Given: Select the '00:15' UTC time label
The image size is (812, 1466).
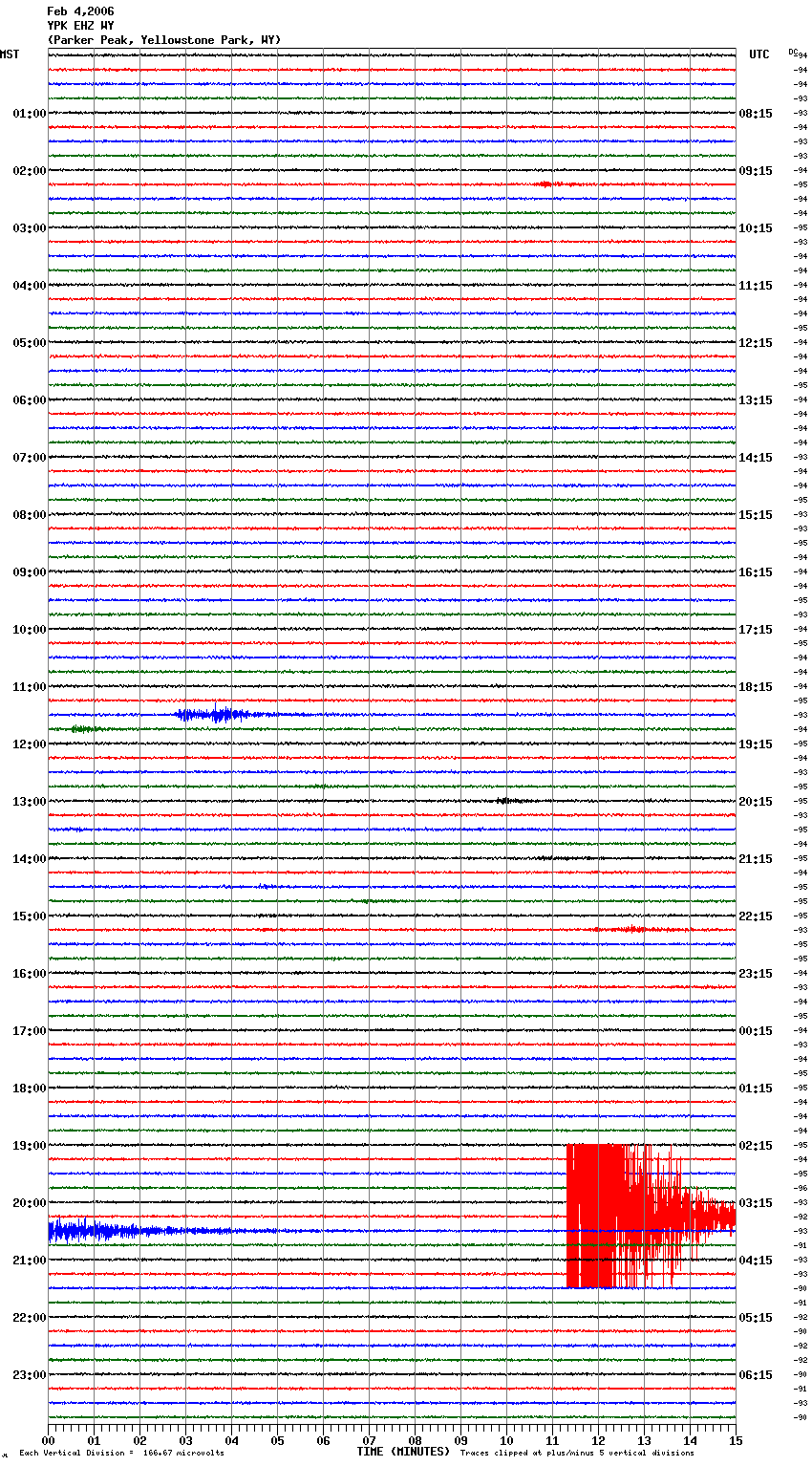Looking at the screenshot, I should coord(756,1031).
